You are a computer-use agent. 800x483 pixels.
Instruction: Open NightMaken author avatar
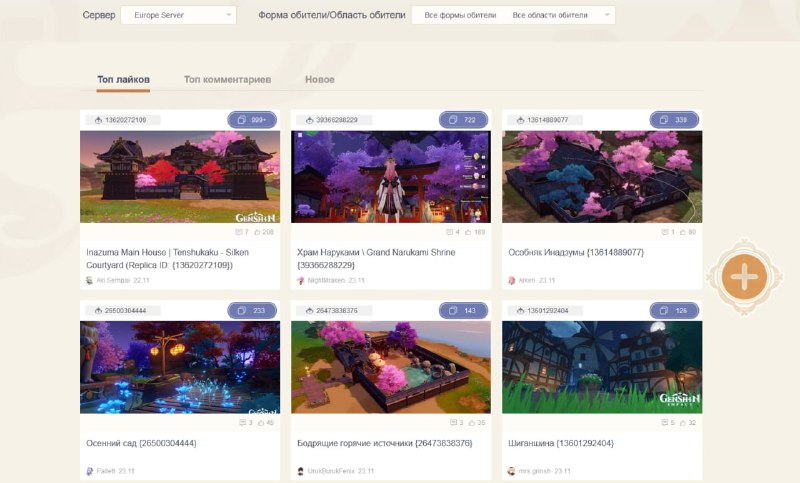pyautogui.click(x=301, y=281)
